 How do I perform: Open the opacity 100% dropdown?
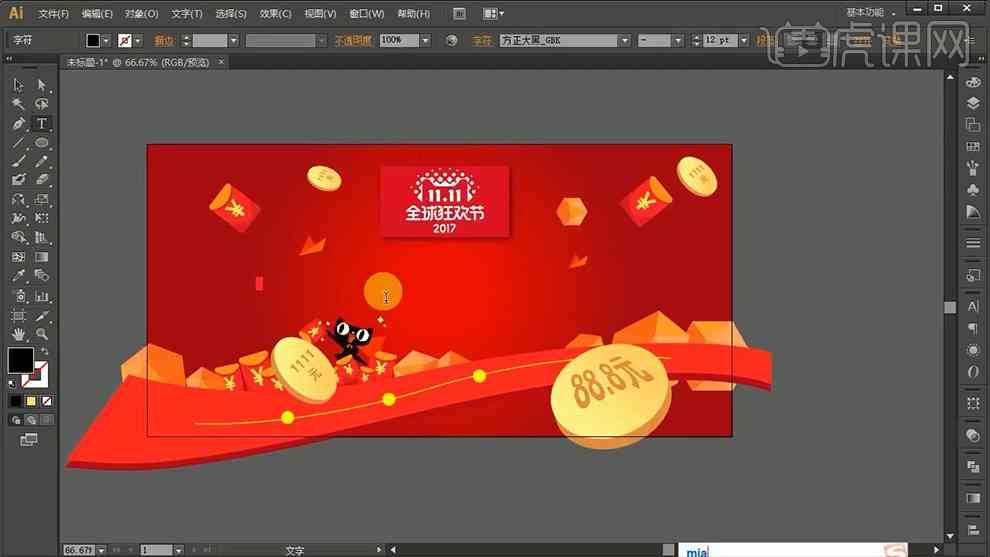(x=426, y=40)
